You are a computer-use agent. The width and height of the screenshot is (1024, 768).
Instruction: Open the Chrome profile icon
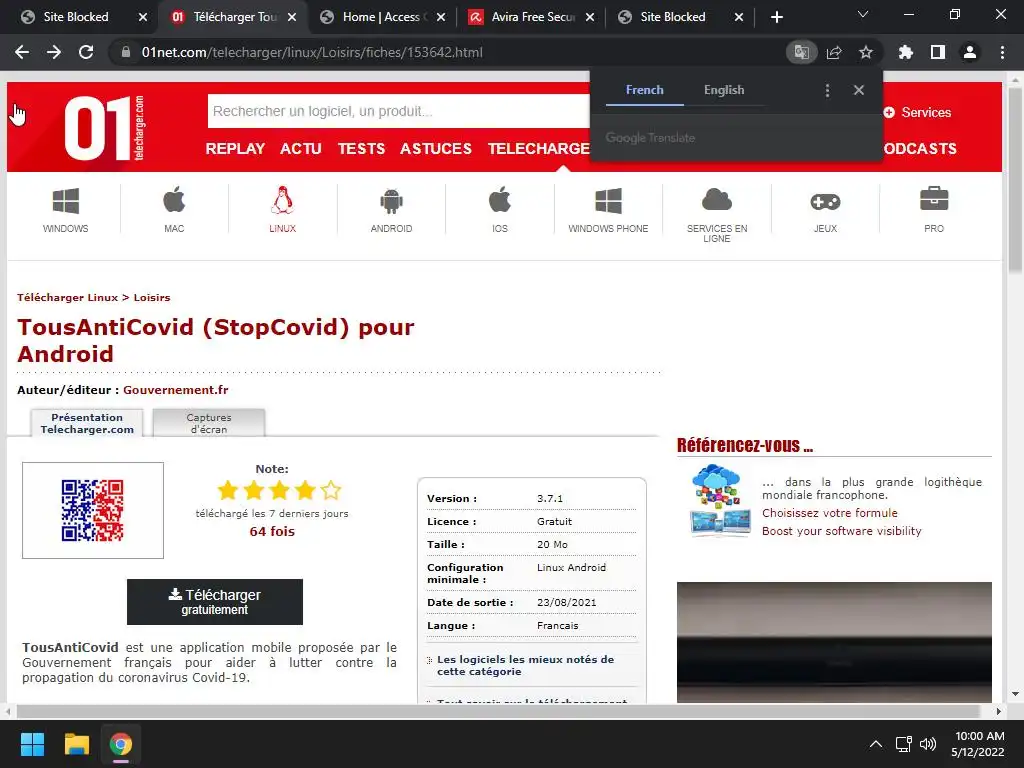[970, 52]
